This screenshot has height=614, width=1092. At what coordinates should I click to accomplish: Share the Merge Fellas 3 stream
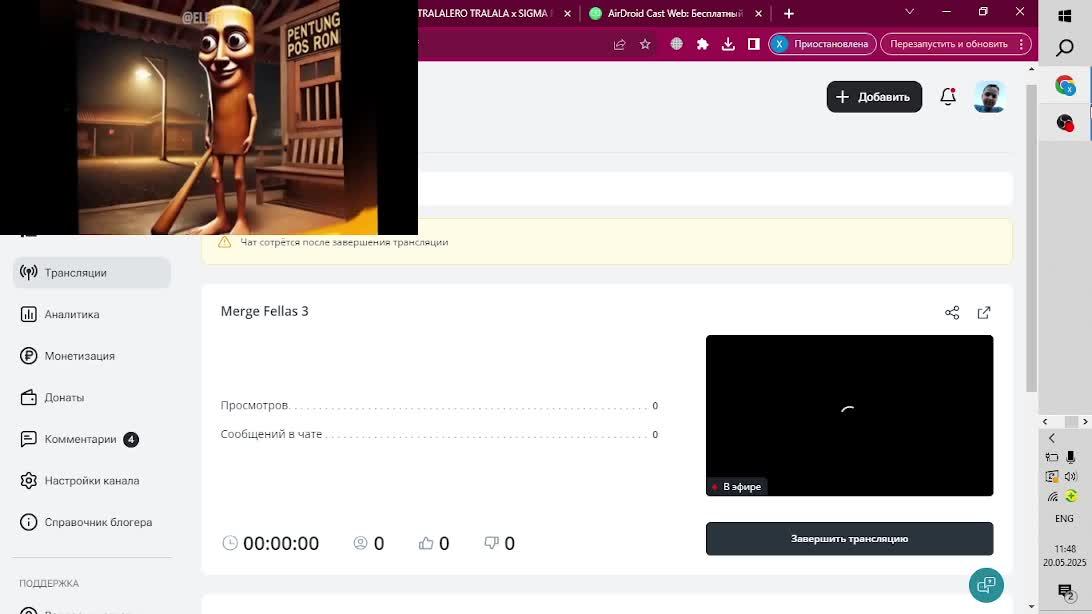(952, 313)
